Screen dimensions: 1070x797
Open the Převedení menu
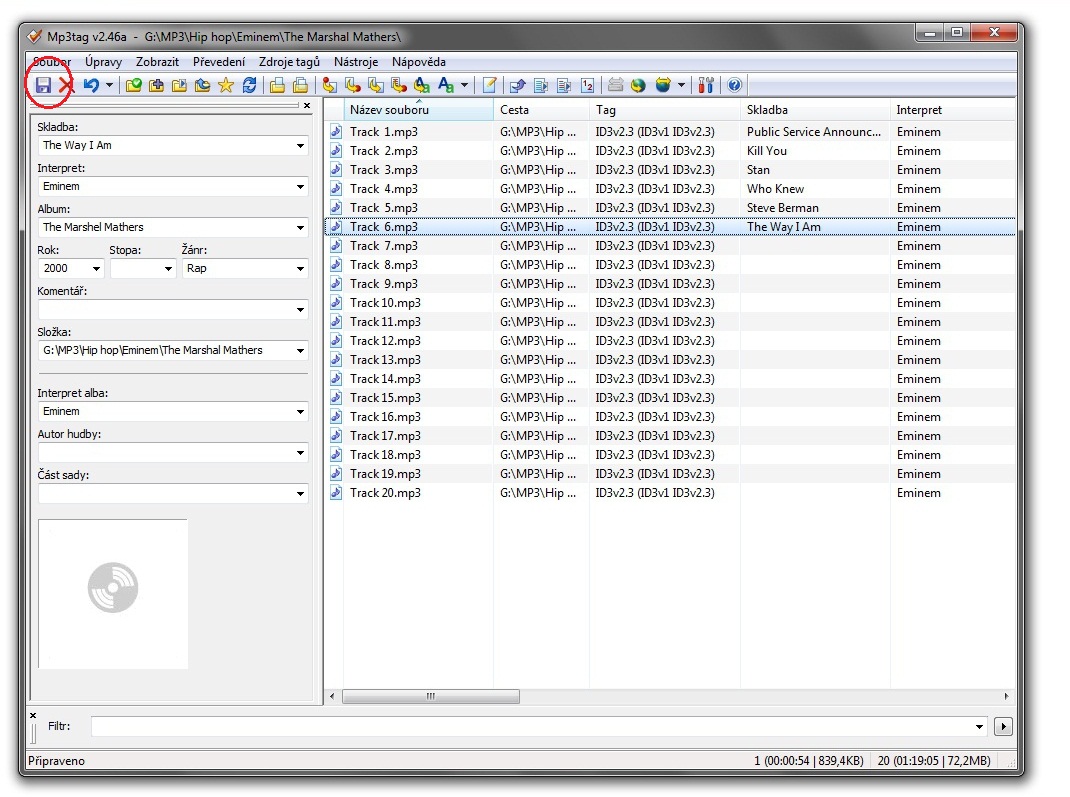(218, 61)
